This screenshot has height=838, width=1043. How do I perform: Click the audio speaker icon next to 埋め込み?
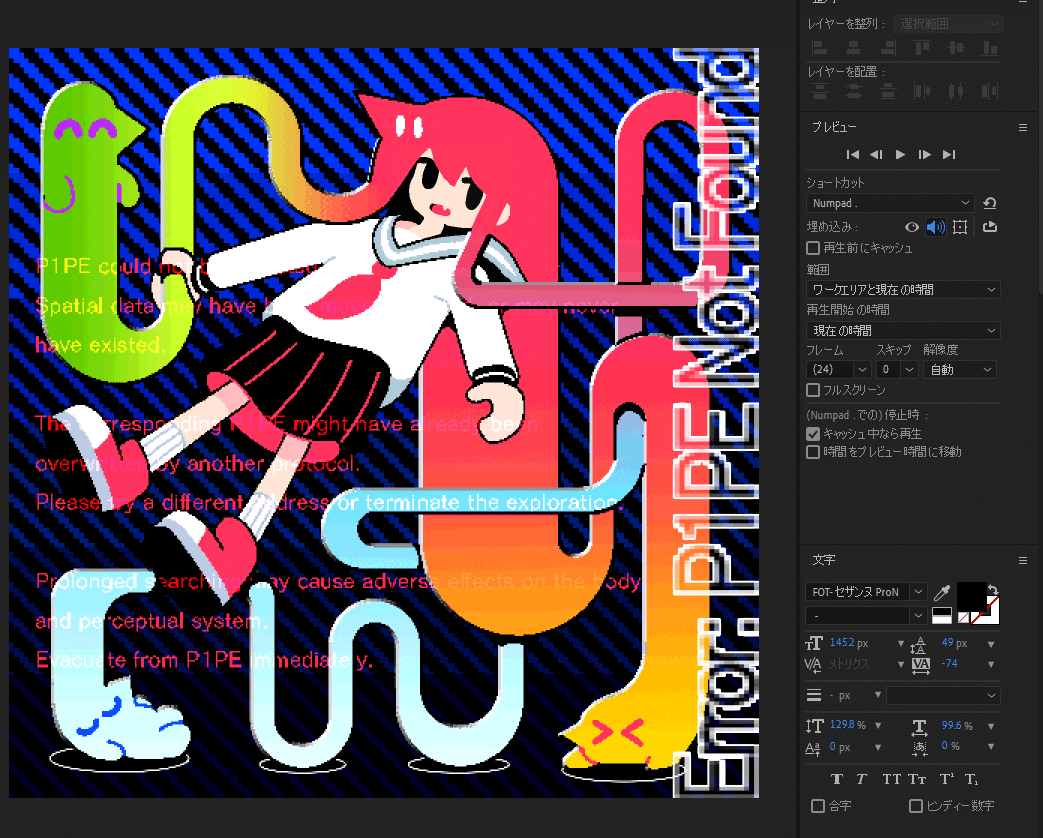tap(935, 226)
